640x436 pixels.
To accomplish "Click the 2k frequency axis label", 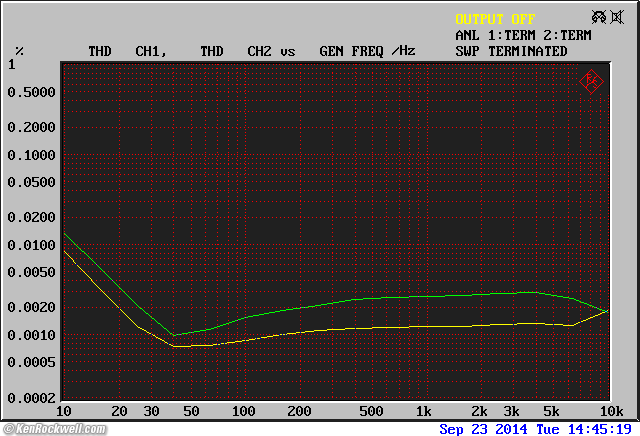I will [x=479, y=411].
